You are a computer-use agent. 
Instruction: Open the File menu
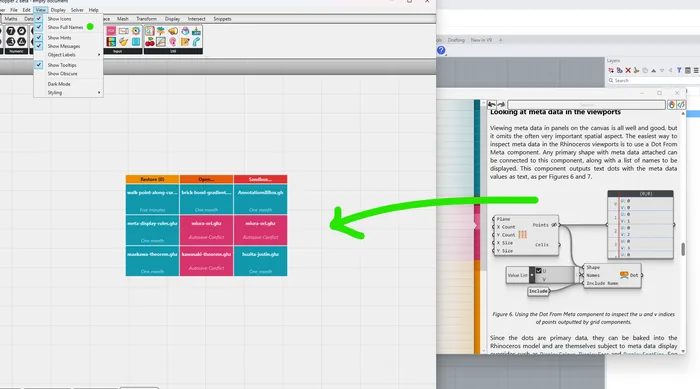click(14, 10)
